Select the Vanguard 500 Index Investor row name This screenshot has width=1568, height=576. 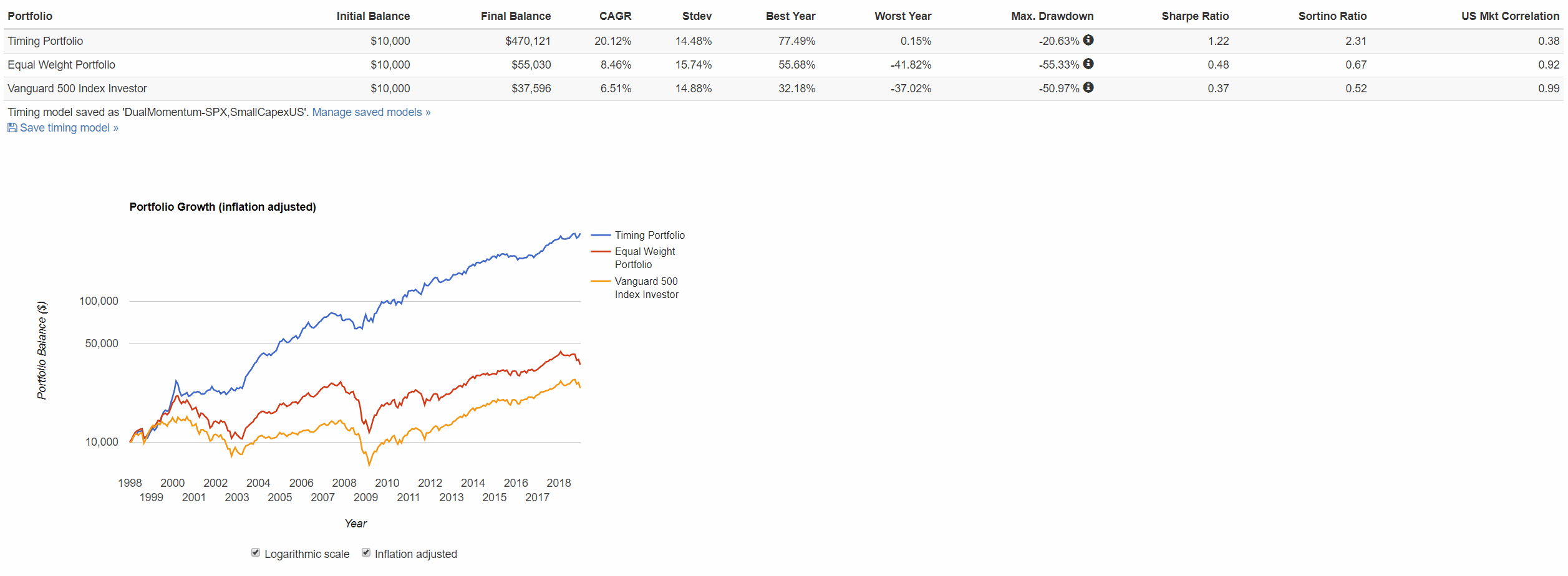[x=77, y=89]
